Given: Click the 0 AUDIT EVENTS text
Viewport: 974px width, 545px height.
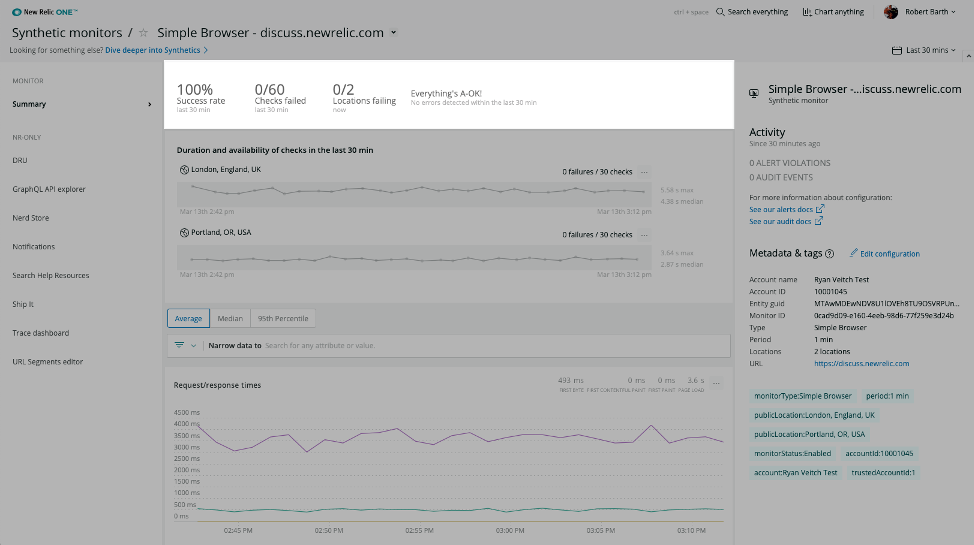Looking at the screenshot, I should point(781,177).
